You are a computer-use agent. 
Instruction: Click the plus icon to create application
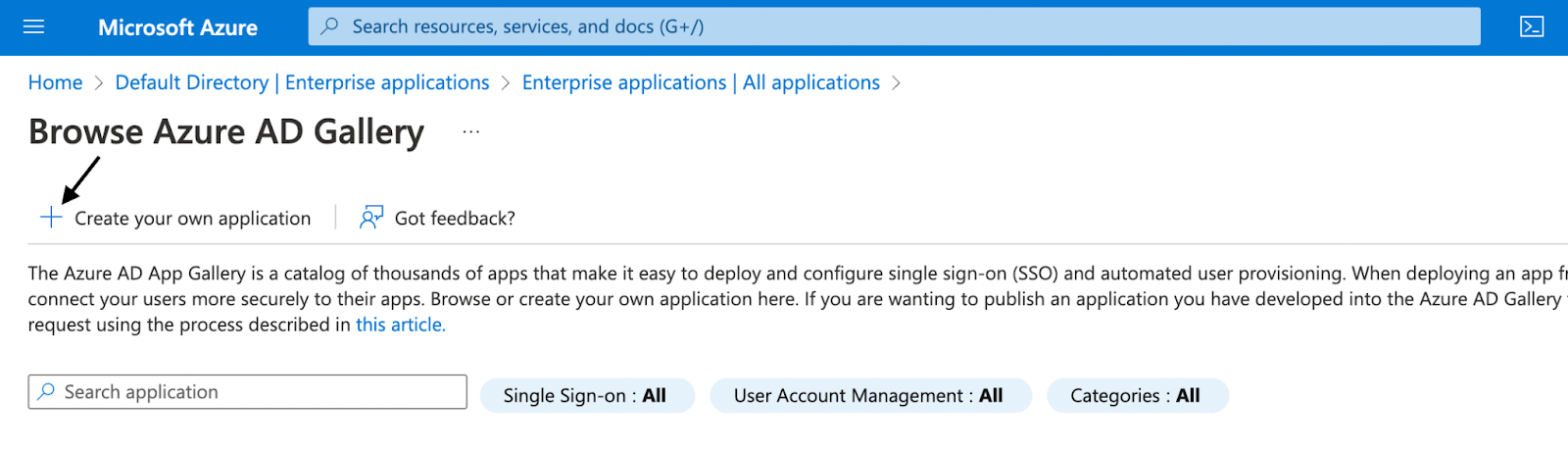click(x=51, y=218)
